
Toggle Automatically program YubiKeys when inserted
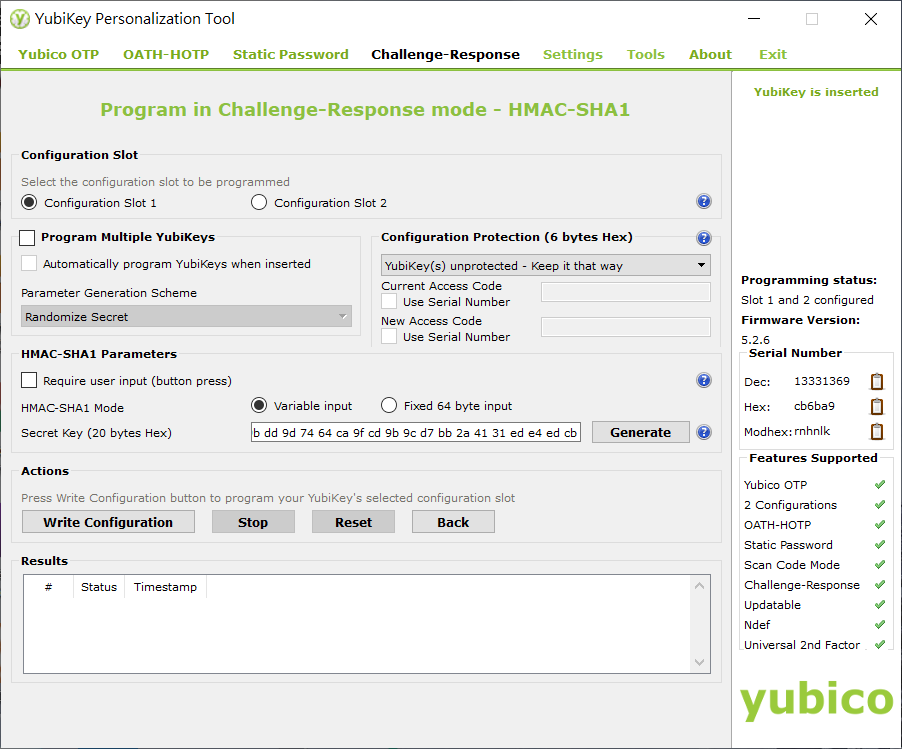pos(29,263)
